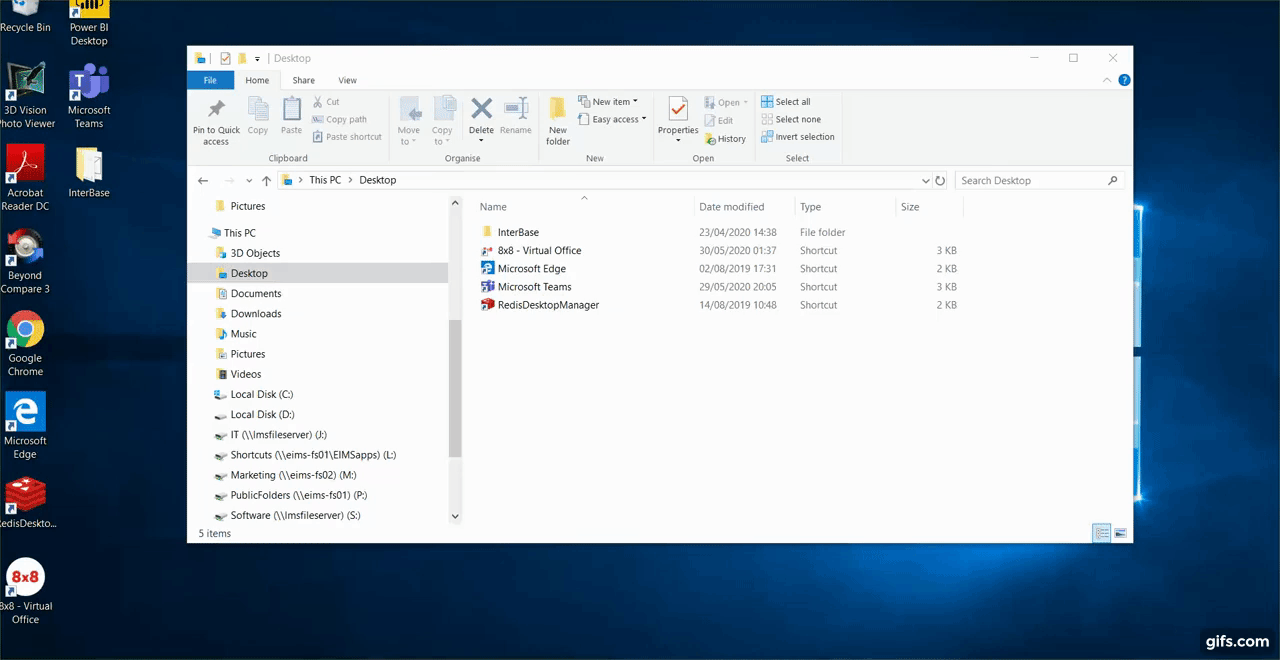This screenshot has height=660, width=1280.
Task: Click the quick access properties checkmark icon
Action: click(225, 59)
